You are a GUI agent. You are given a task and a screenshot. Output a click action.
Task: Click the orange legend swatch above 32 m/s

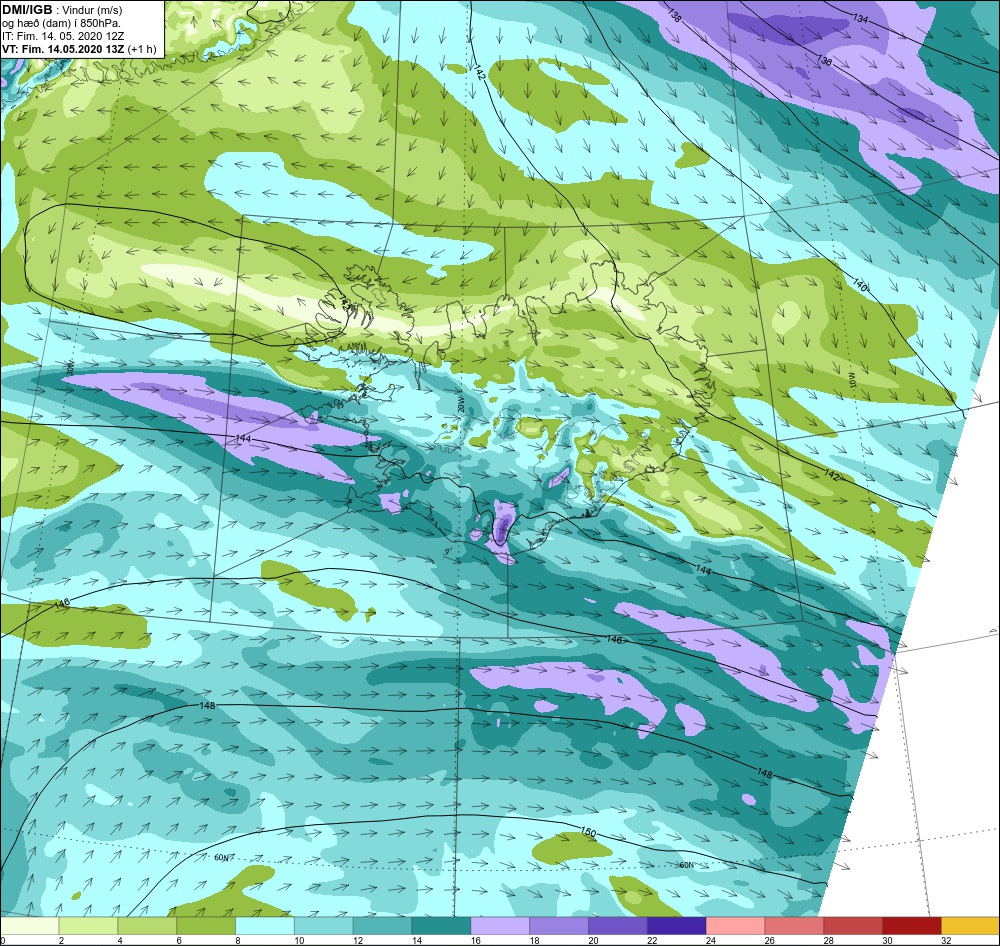click(971, 926)
